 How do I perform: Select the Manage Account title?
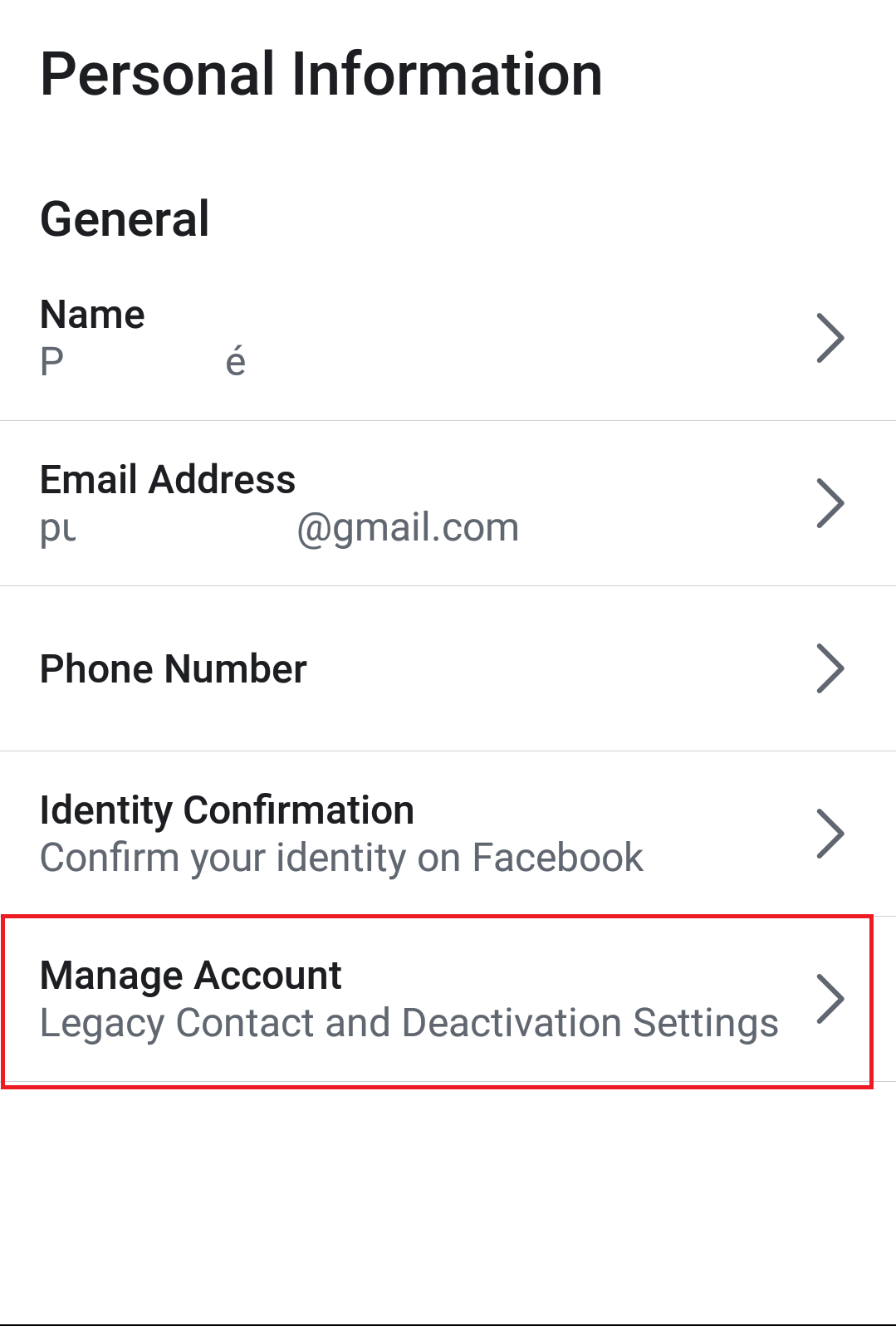[190, 976]
